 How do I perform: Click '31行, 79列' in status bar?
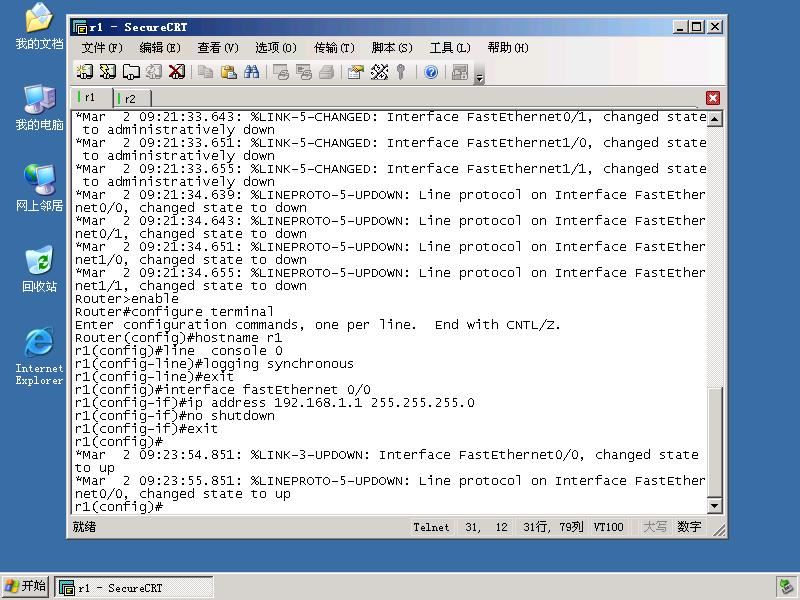point(553,527)
